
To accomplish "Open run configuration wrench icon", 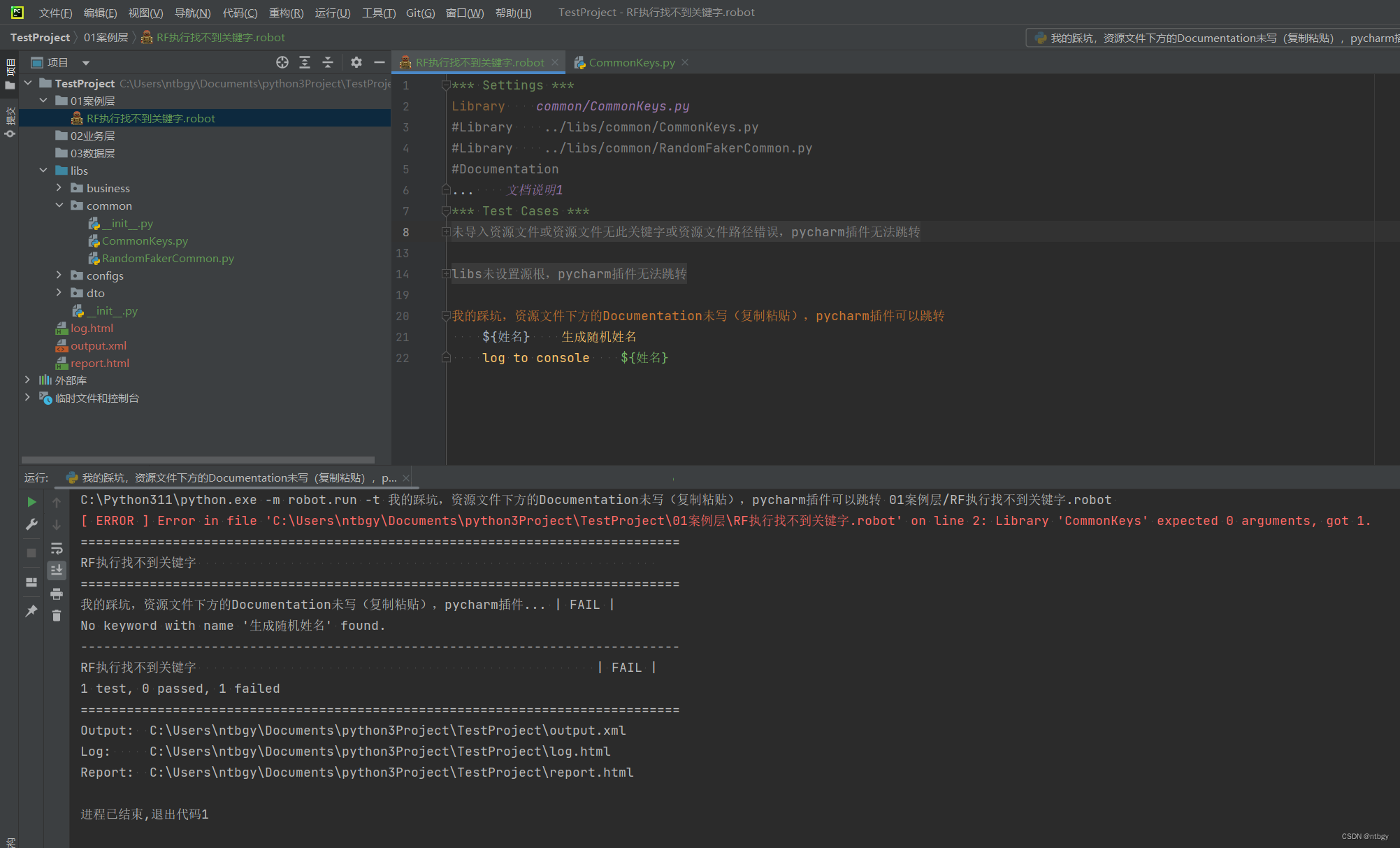I will click(31, 524).
